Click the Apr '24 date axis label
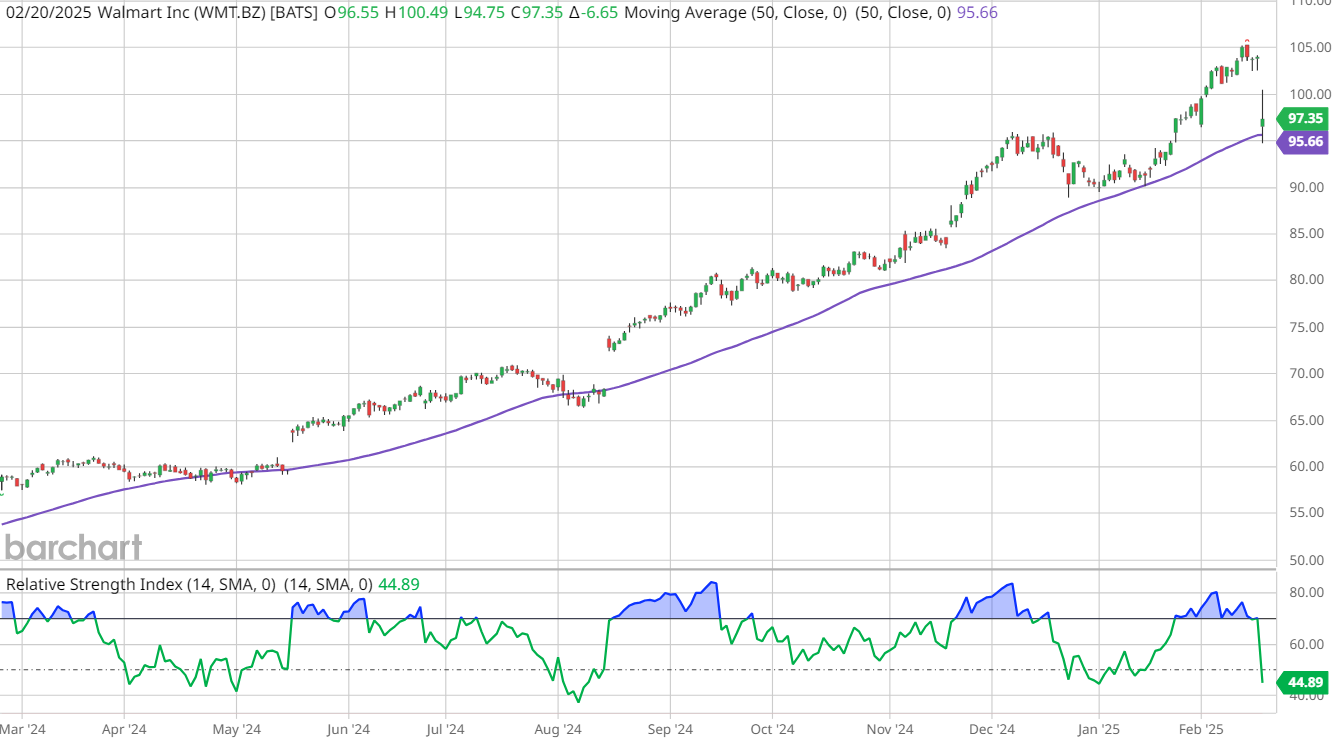The height and width of the screenshot is (743, 1337). tap(124, 729)
